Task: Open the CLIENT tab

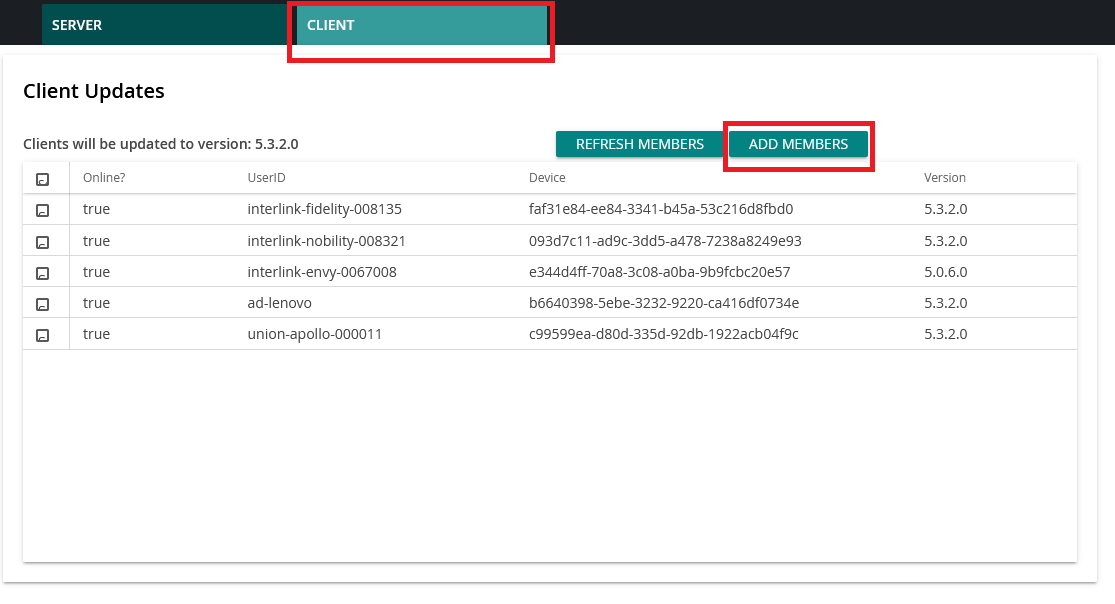Action: pyautogui.click(x=422, y=25)
